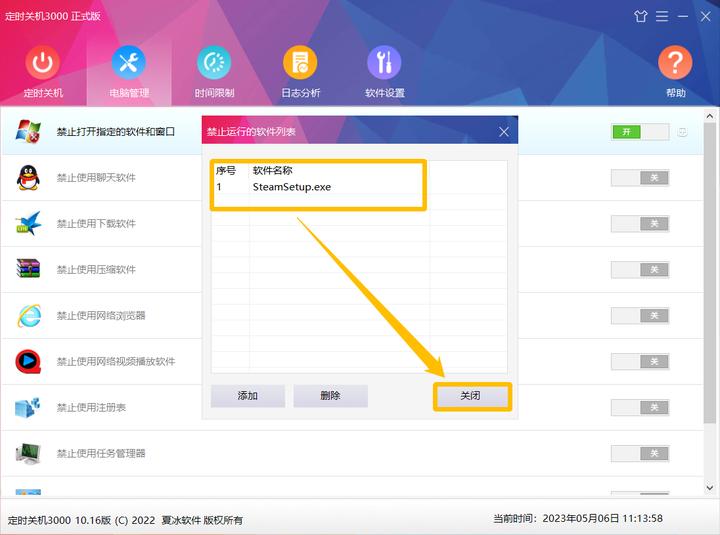Click the small settings icon beside the 开 toggle
720x535 pixels.
(682, 132)
